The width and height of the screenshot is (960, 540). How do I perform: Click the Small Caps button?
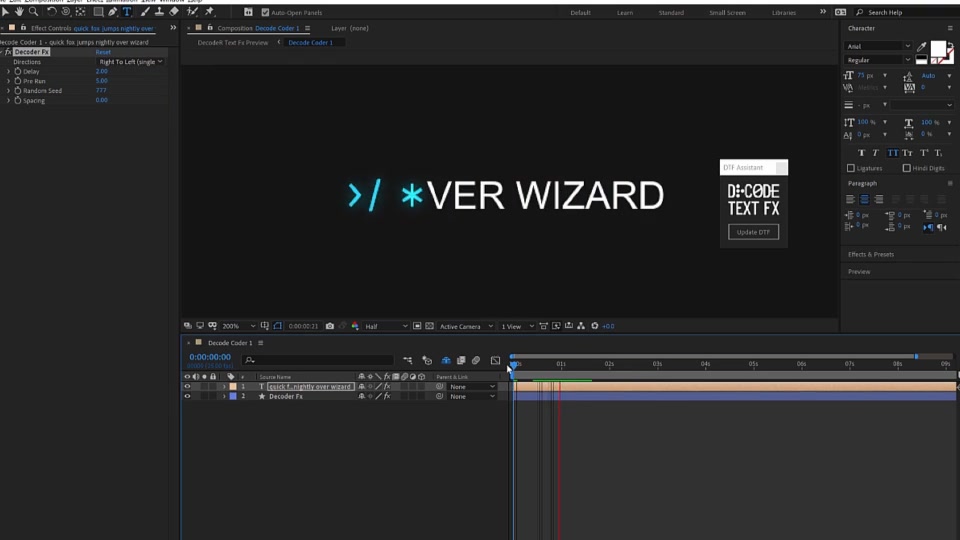[907, 153]
